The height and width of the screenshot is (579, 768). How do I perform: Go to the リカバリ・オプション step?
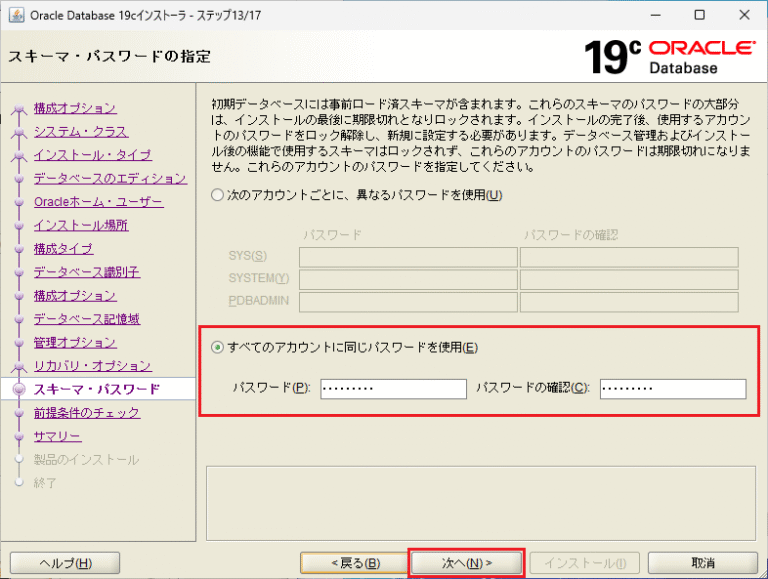93,366
